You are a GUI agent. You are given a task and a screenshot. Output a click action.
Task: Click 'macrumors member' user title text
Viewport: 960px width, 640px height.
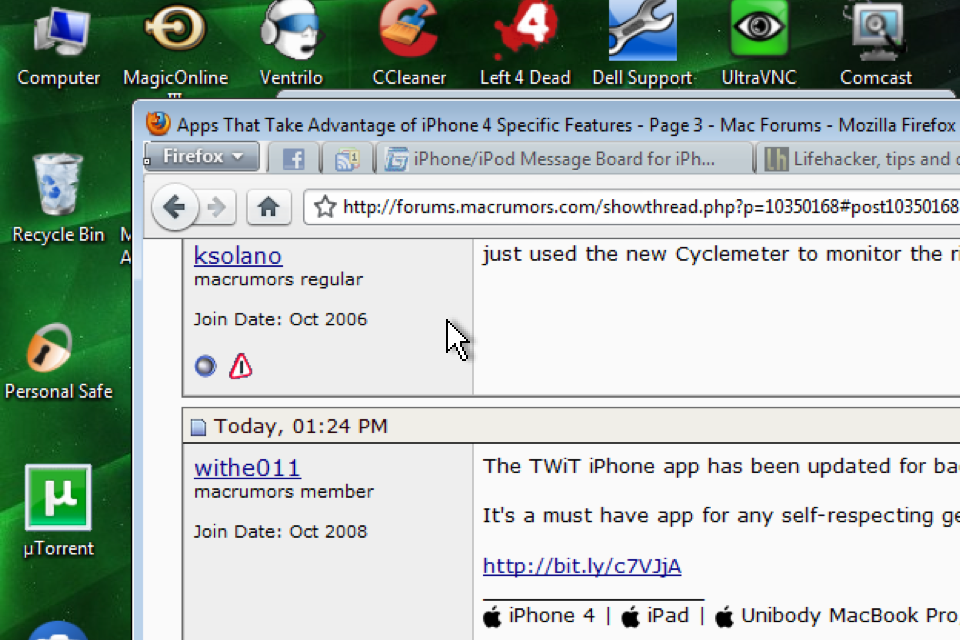pyautogui.click(x=284, y=492)
